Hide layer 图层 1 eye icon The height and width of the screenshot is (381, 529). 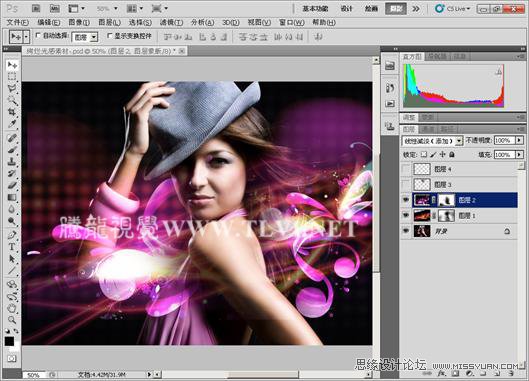click(406, 215)
